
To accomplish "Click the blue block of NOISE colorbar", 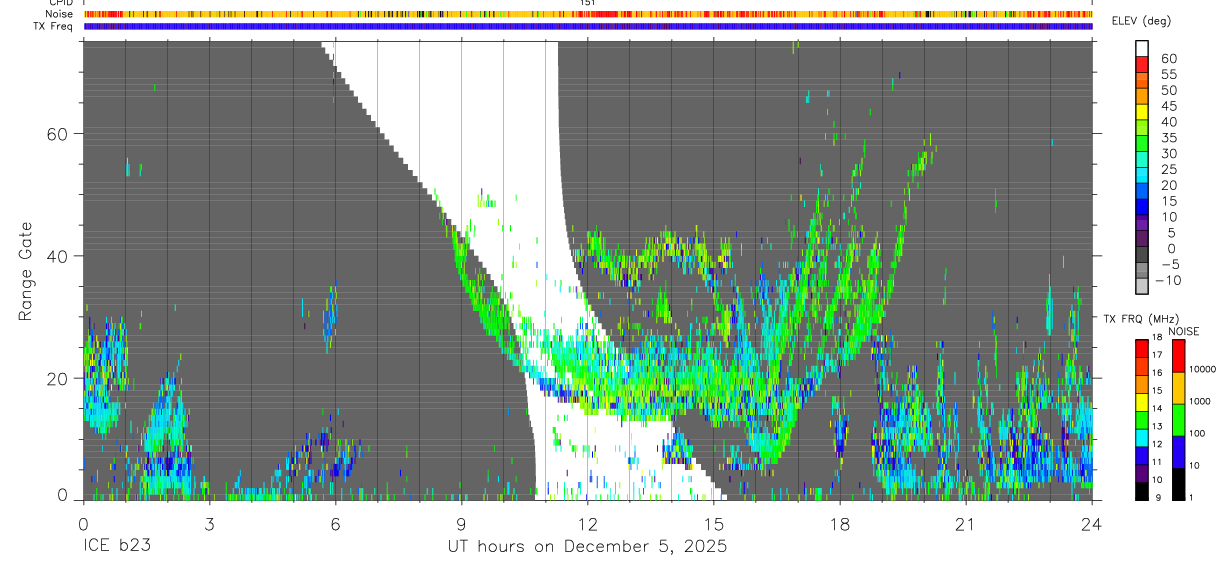I will [1179, 452].
